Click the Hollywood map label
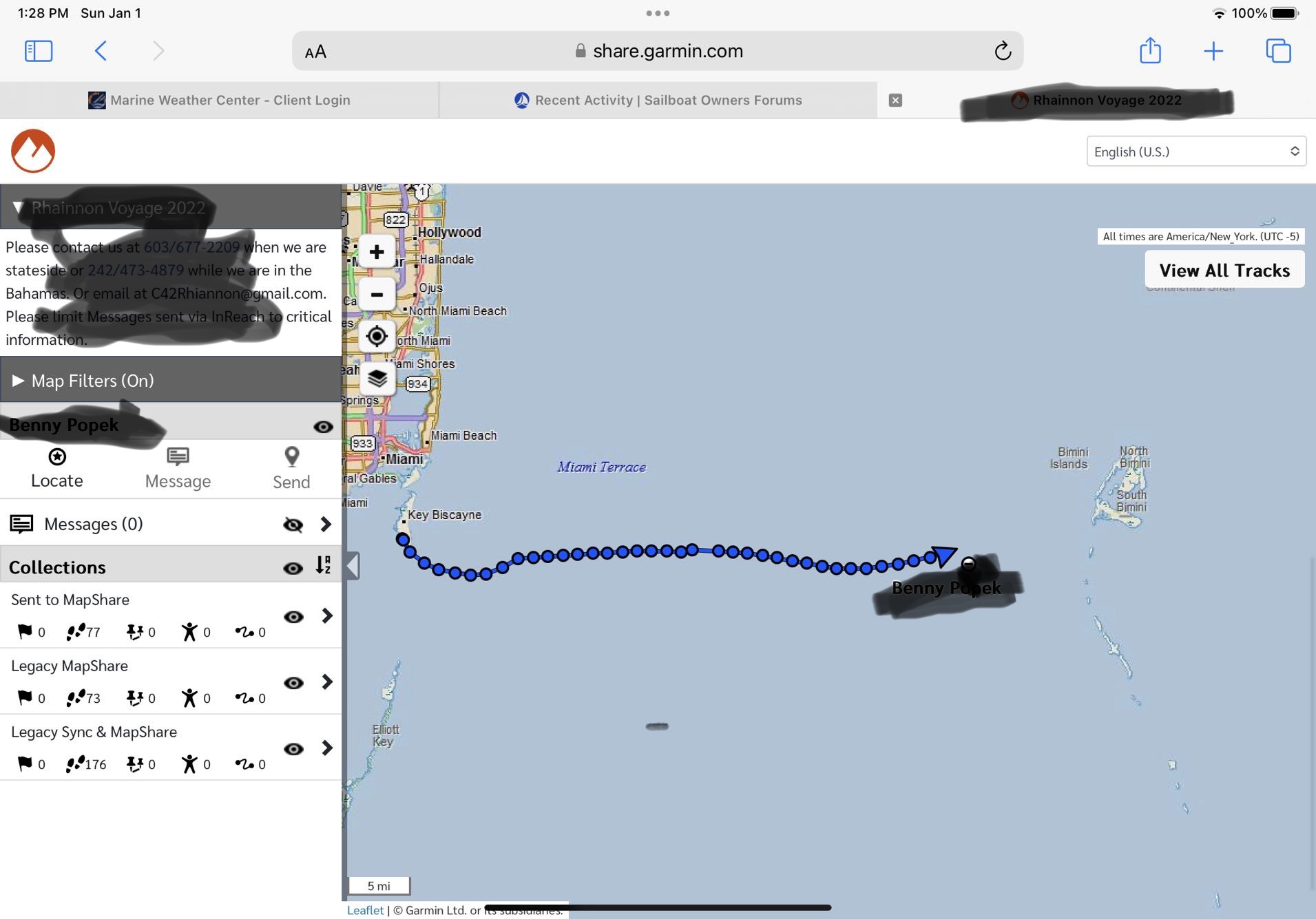Screen dimensions: 1316x919 (x=449, y=232)
